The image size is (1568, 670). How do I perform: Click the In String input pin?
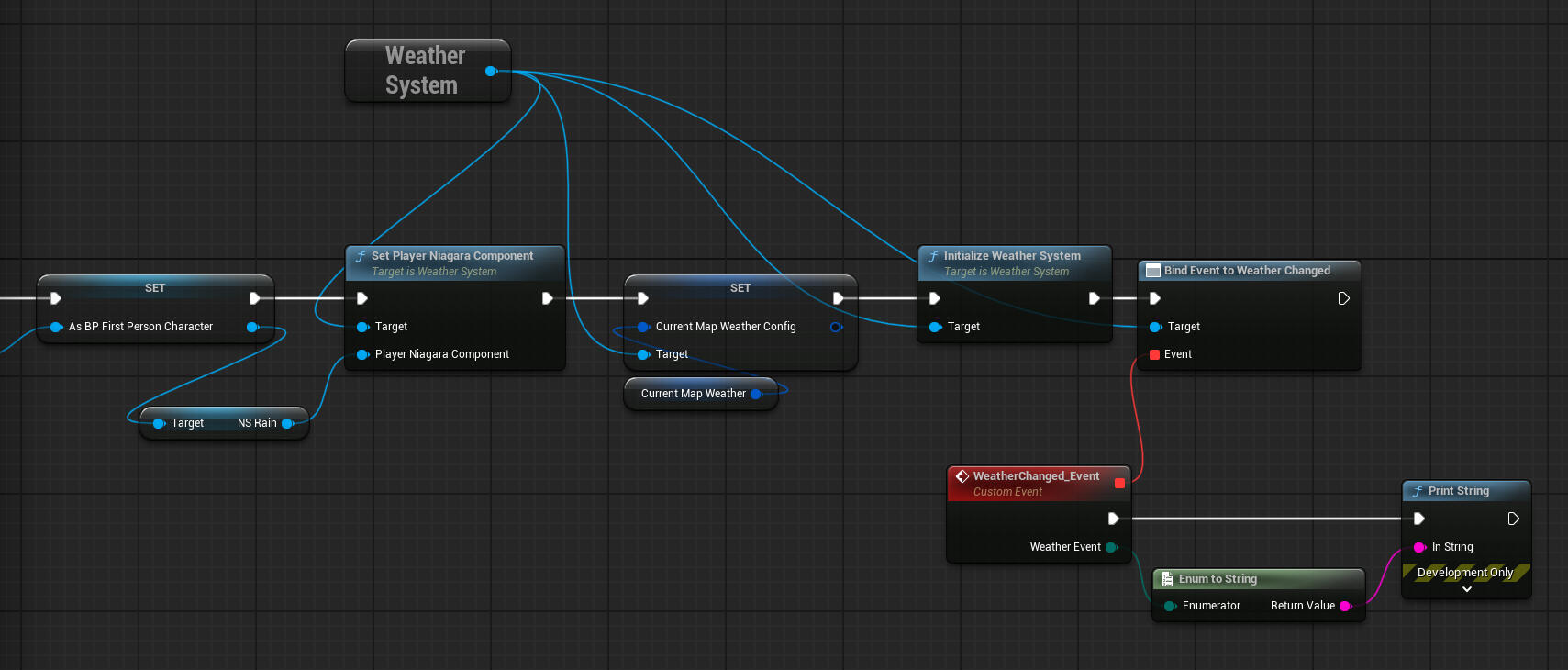pyautogui.click(x=1419, y=547)
